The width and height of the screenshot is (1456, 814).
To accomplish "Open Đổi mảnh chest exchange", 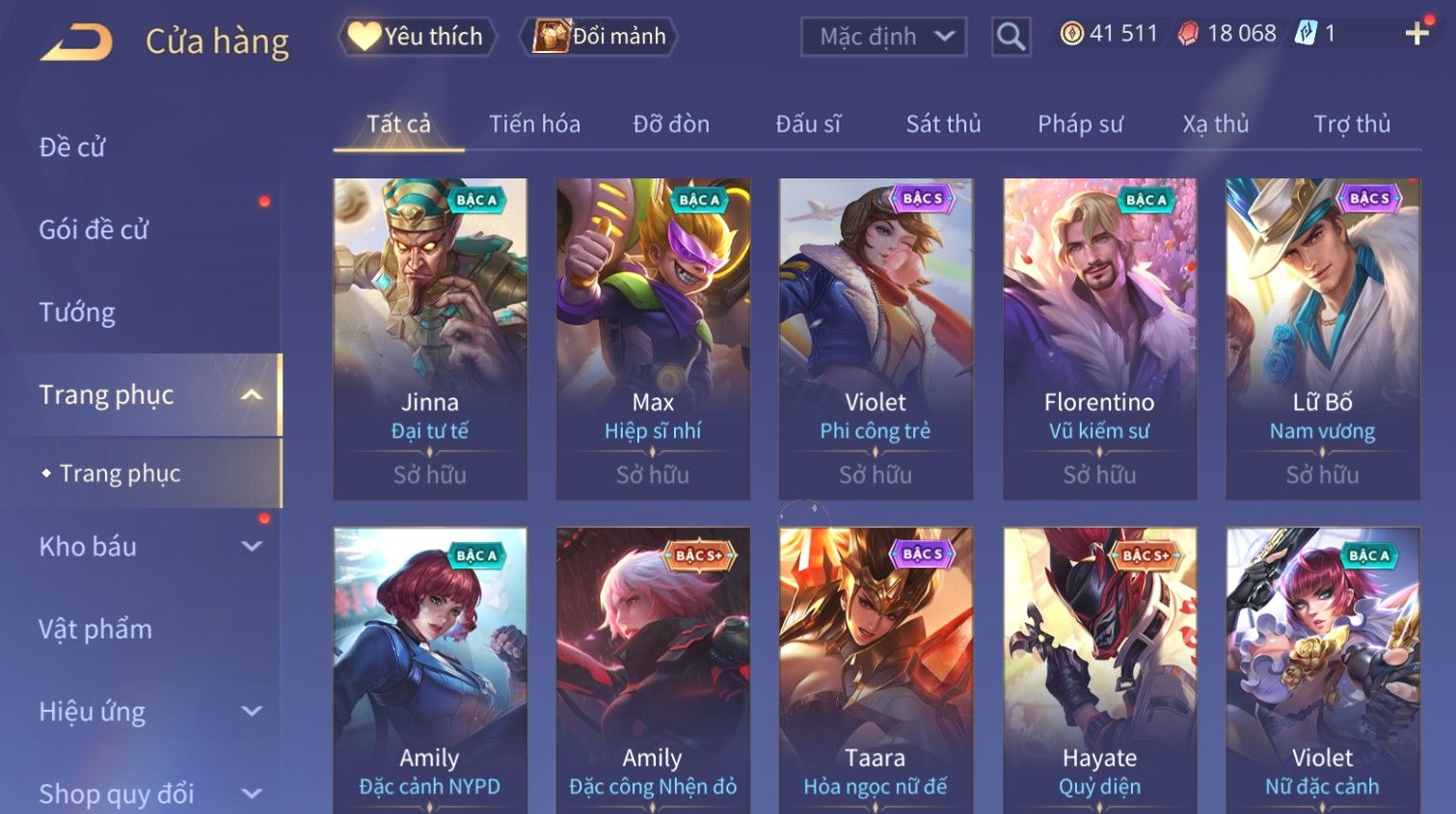I will (599, 37).
